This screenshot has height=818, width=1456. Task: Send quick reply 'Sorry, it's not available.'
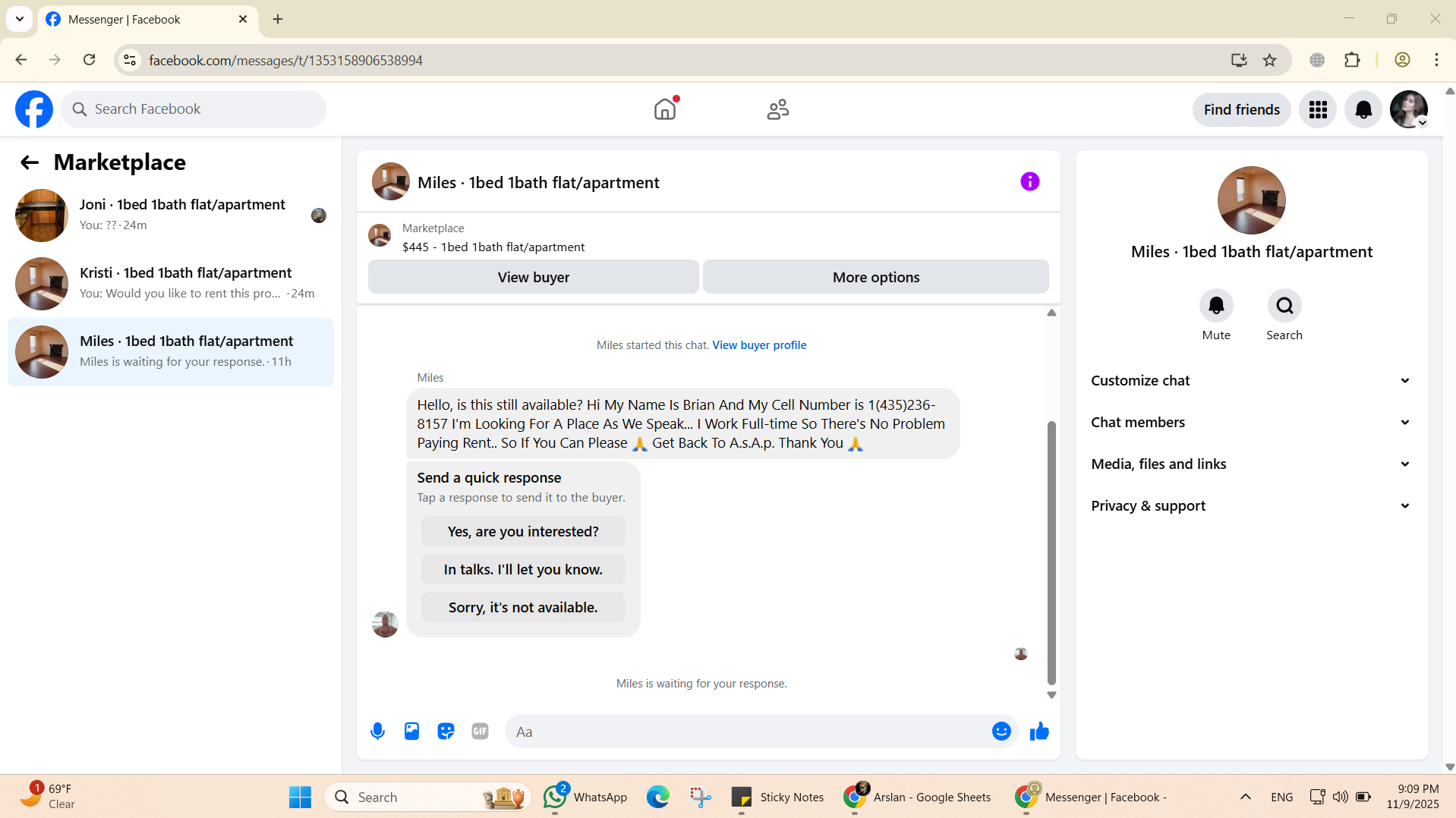coord(523,607)
